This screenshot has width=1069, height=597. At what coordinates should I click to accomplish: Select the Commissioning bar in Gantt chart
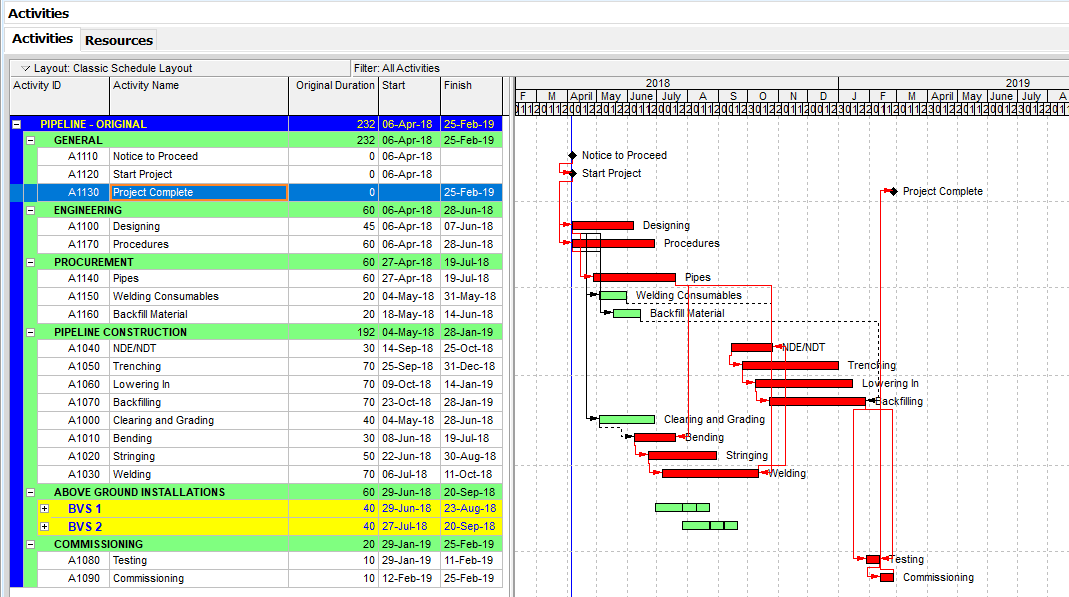[x=886, y=577]
